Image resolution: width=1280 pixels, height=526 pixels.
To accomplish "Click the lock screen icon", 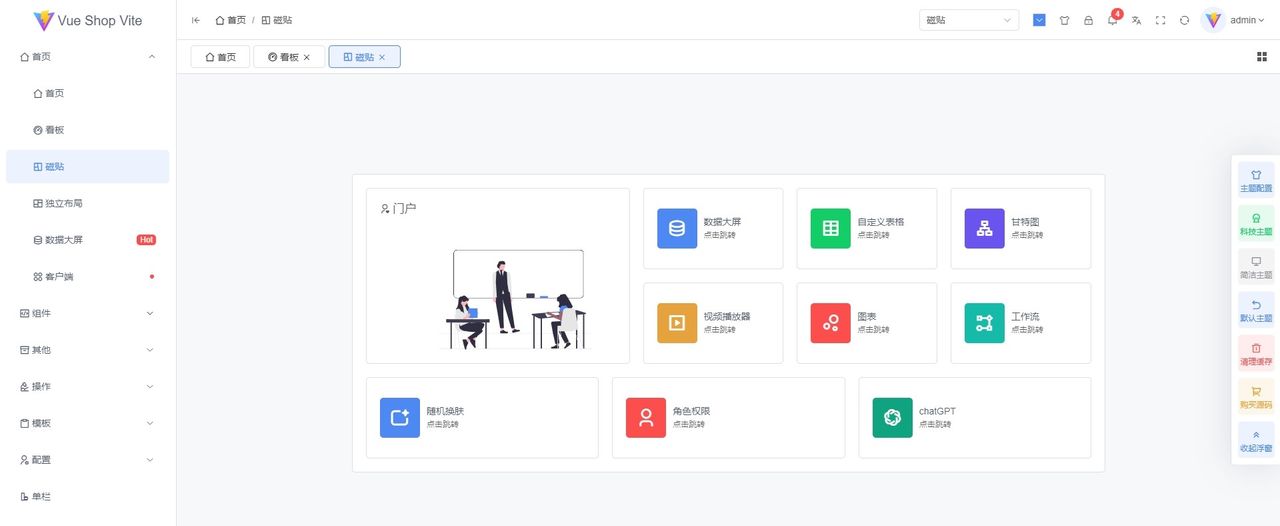I will click(1088, 20).
